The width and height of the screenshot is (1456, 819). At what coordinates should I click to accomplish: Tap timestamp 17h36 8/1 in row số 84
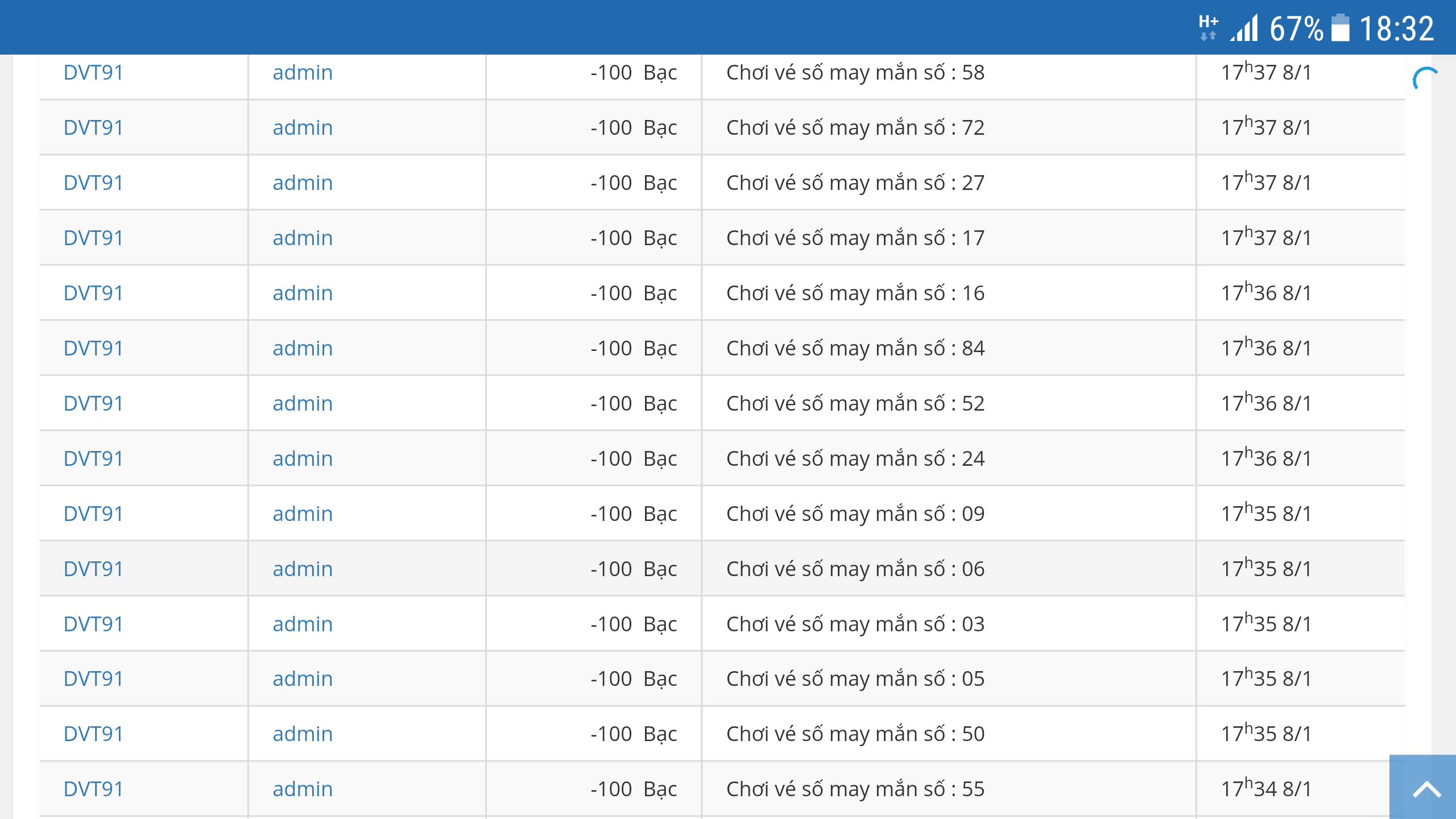click(1266, 347)
